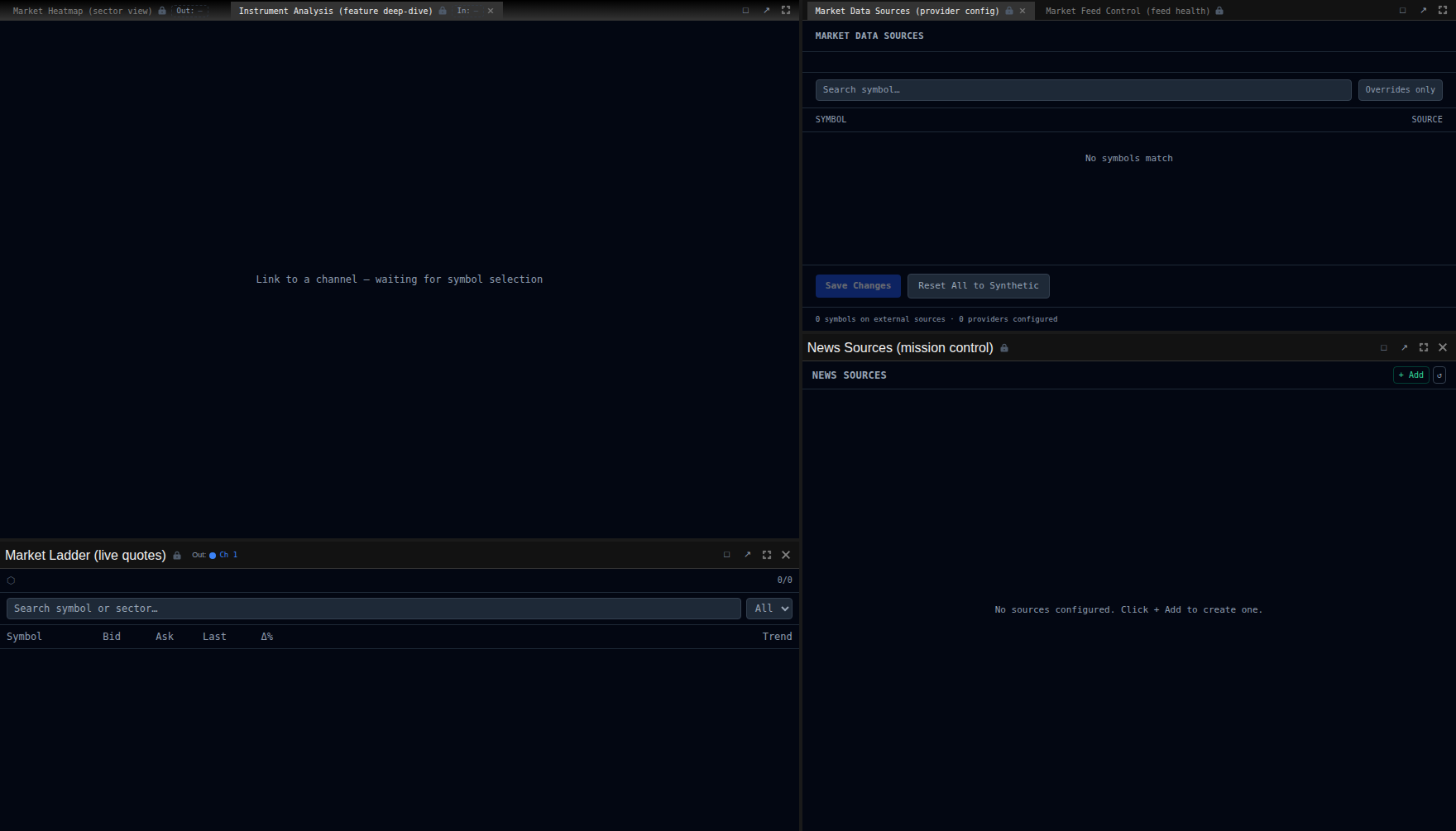Click the 0/0 counter in Market Ladder
This screenshot has width=1456, height=831.
tap(784, 580)
